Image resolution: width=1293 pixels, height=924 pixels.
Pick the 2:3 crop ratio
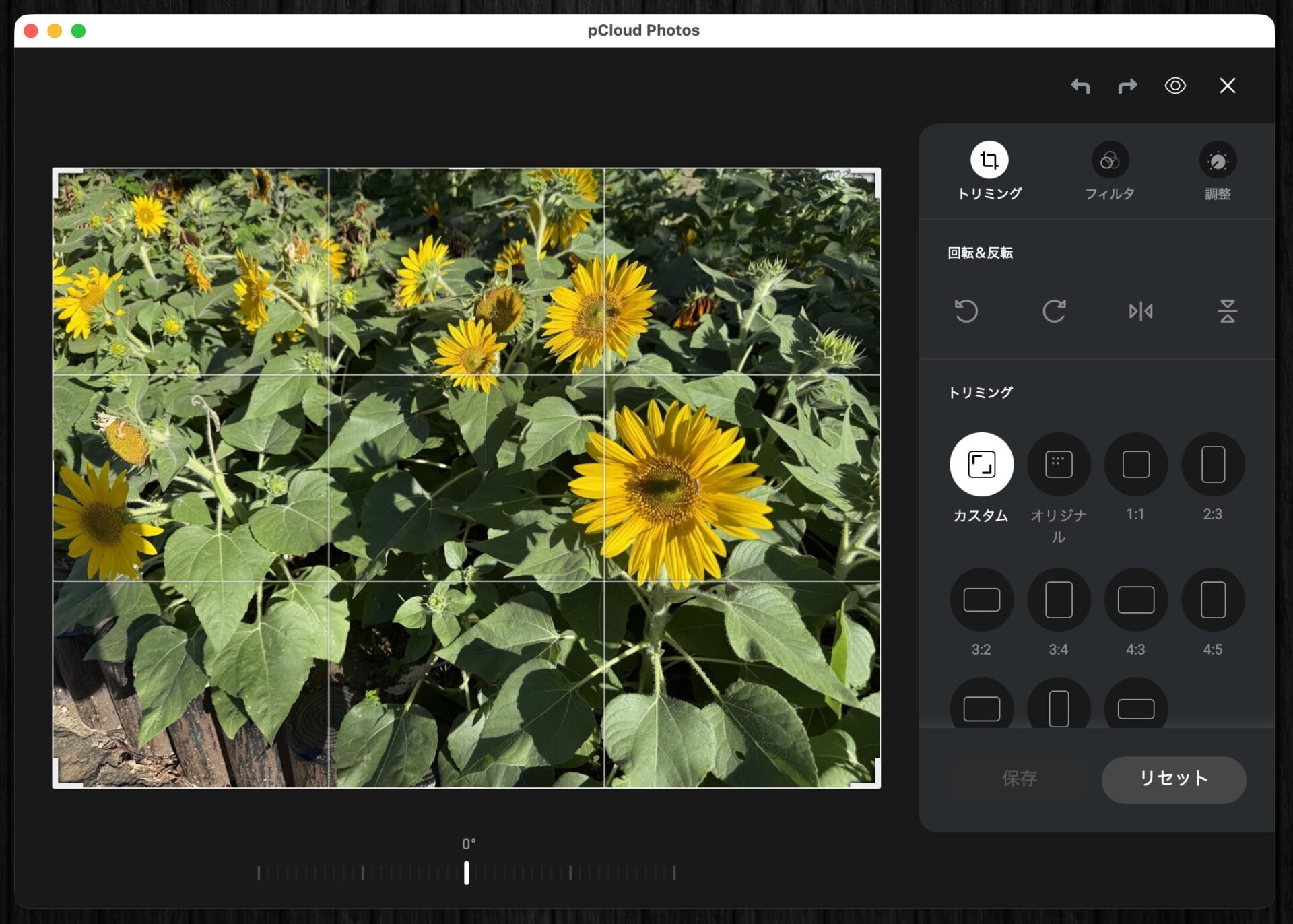coord(1212,465)
